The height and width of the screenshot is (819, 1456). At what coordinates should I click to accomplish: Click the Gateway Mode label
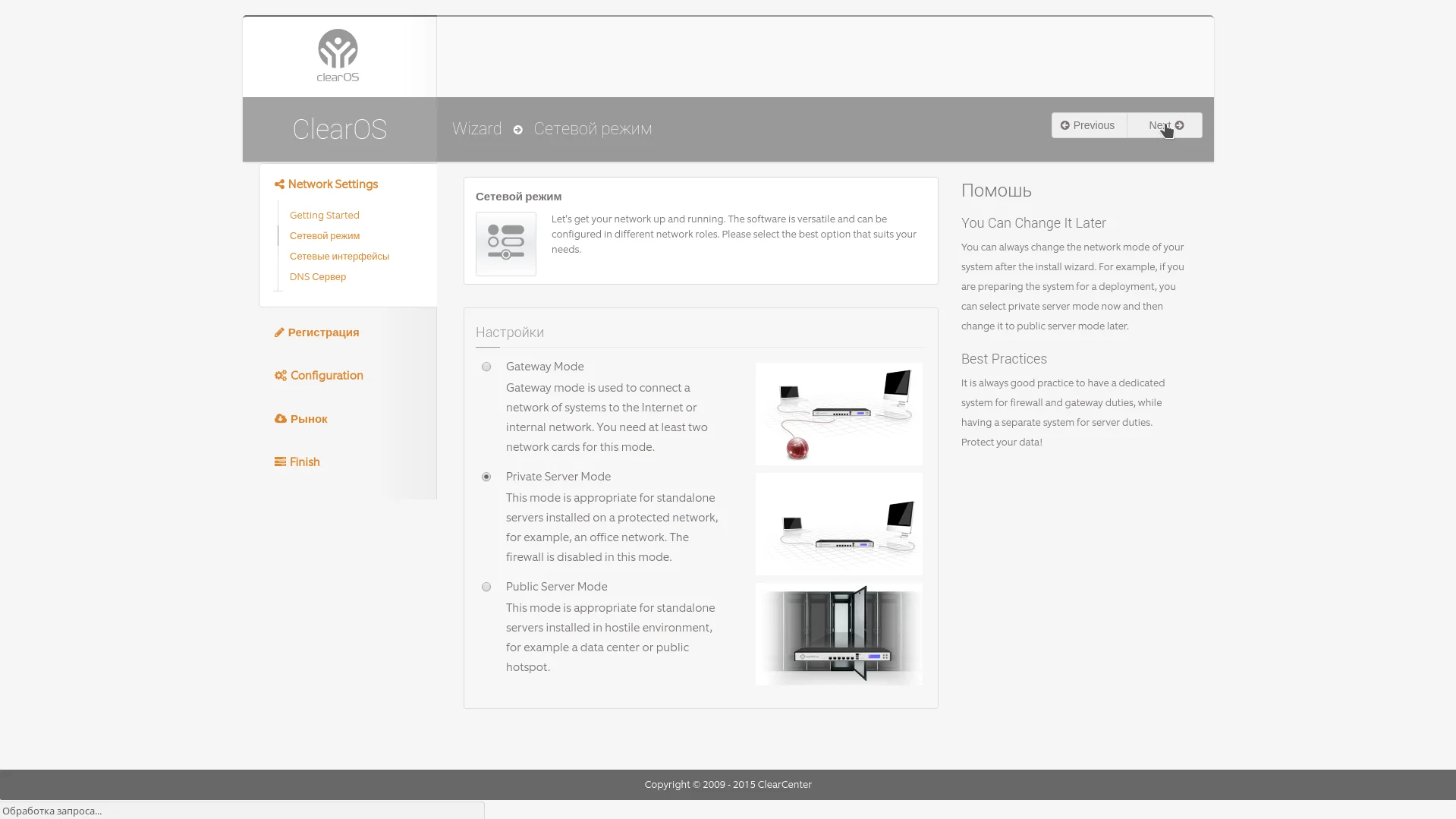(545, 367)
